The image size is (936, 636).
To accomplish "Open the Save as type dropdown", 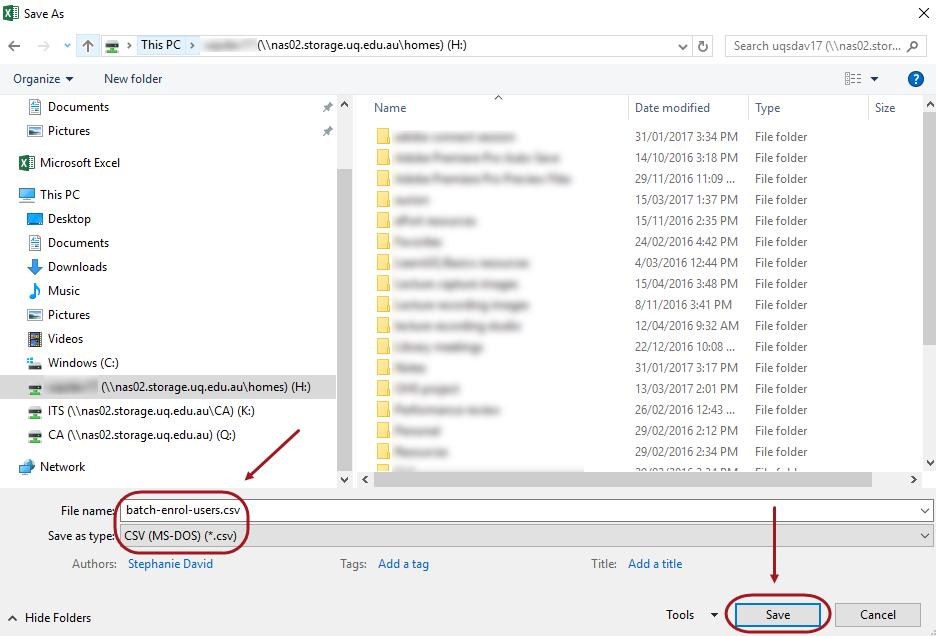I will coord(924,537).
